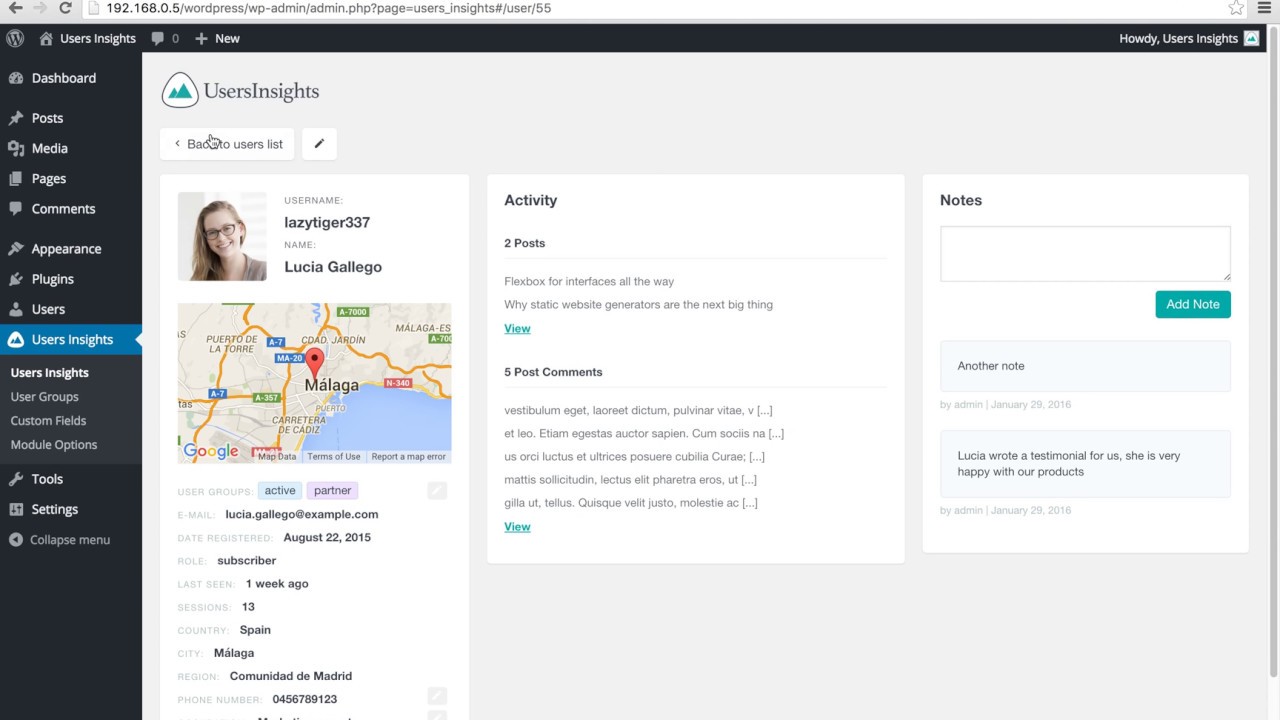Open the Users Insights submenu item

coord(50,373)
